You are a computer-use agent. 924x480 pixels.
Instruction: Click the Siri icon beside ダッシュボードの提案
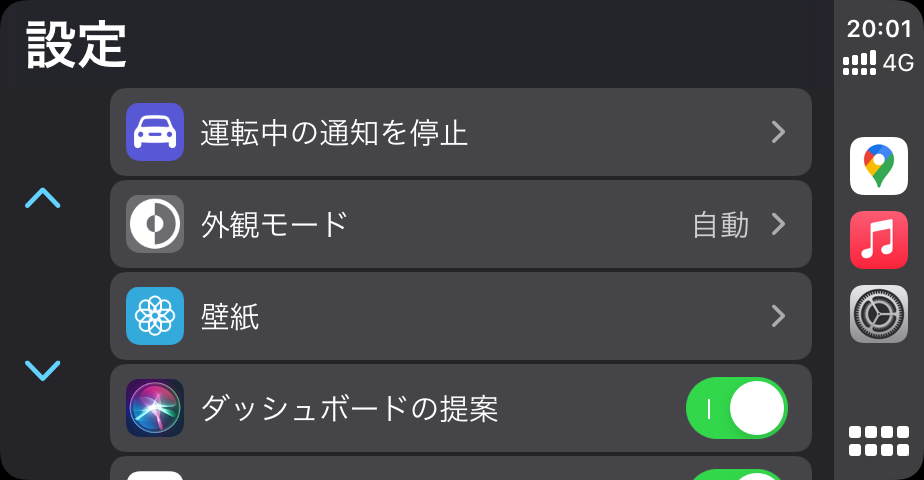pyautogui.click(x=155, y=408)
